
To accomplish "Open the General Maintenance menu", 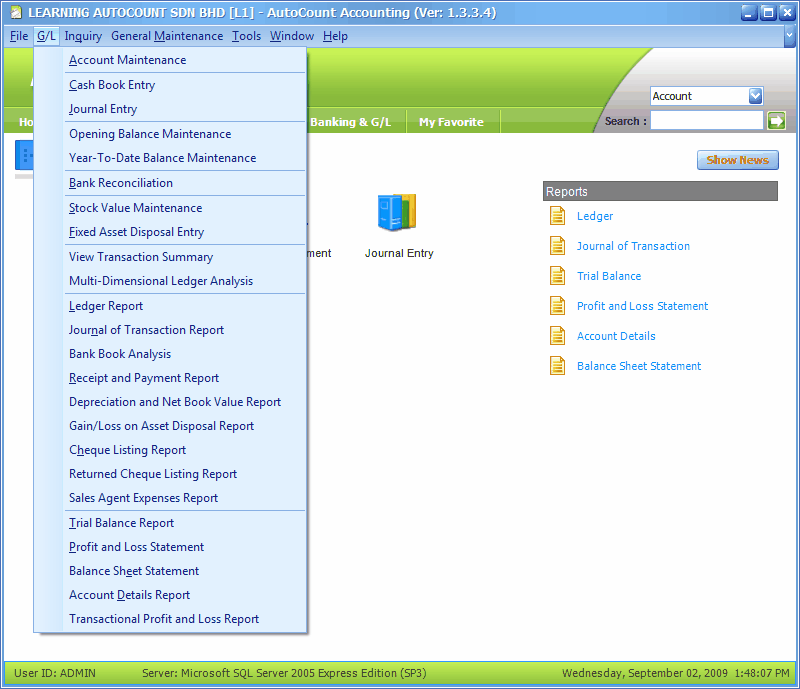I will click(x=167, y=36).
